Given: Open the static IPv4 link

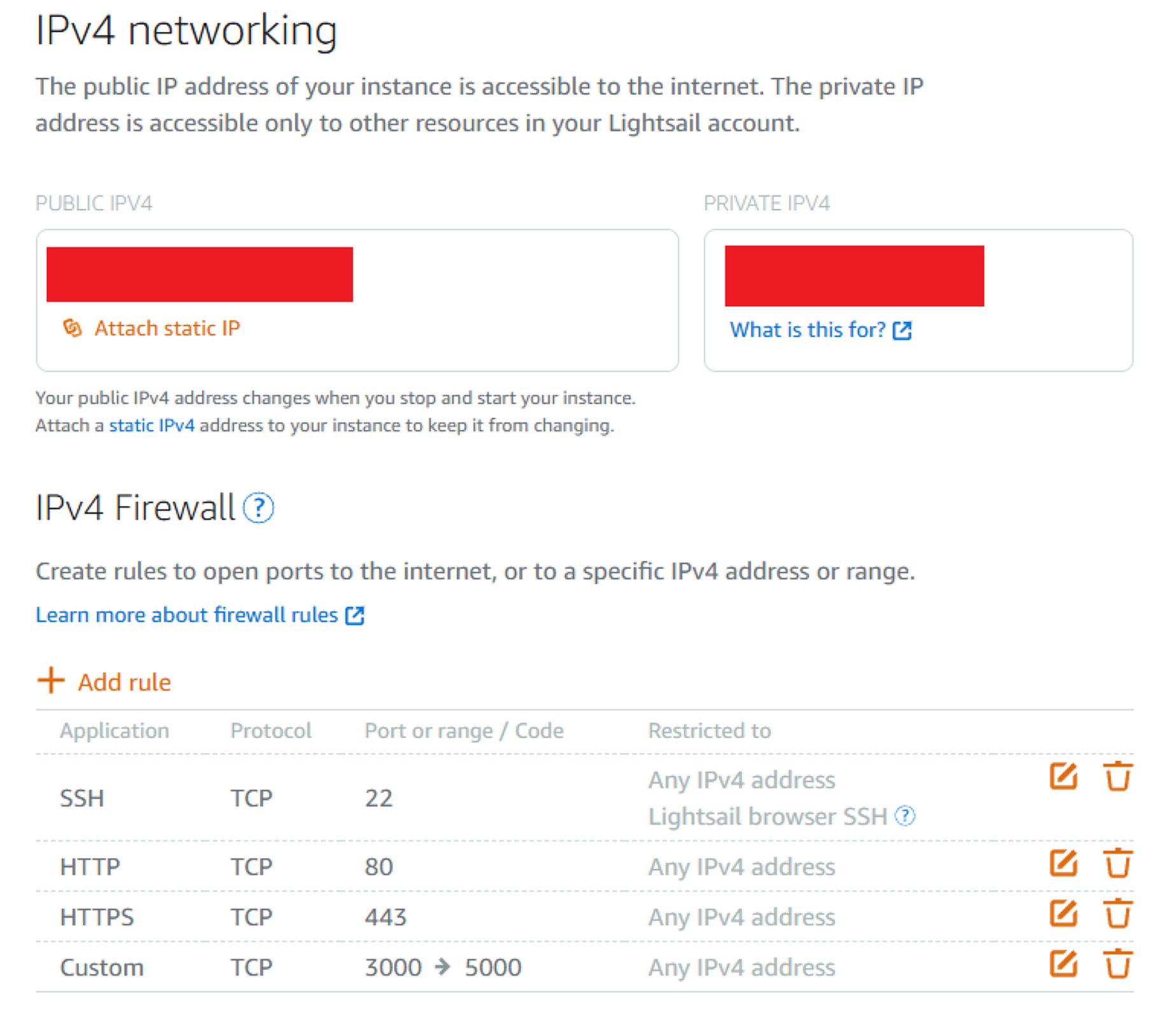Looking at the screenshot, I should [152, 425].
